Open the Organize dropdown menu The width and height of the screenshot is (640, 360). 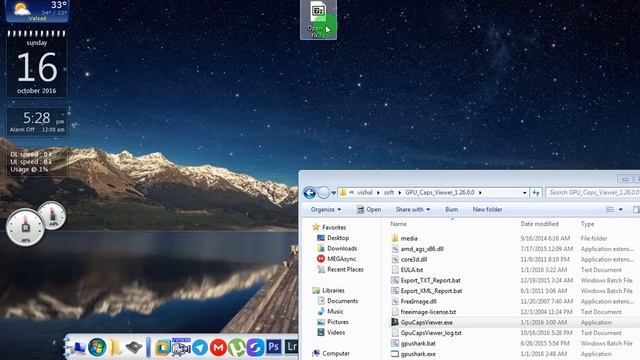click(x=326, y=209)
